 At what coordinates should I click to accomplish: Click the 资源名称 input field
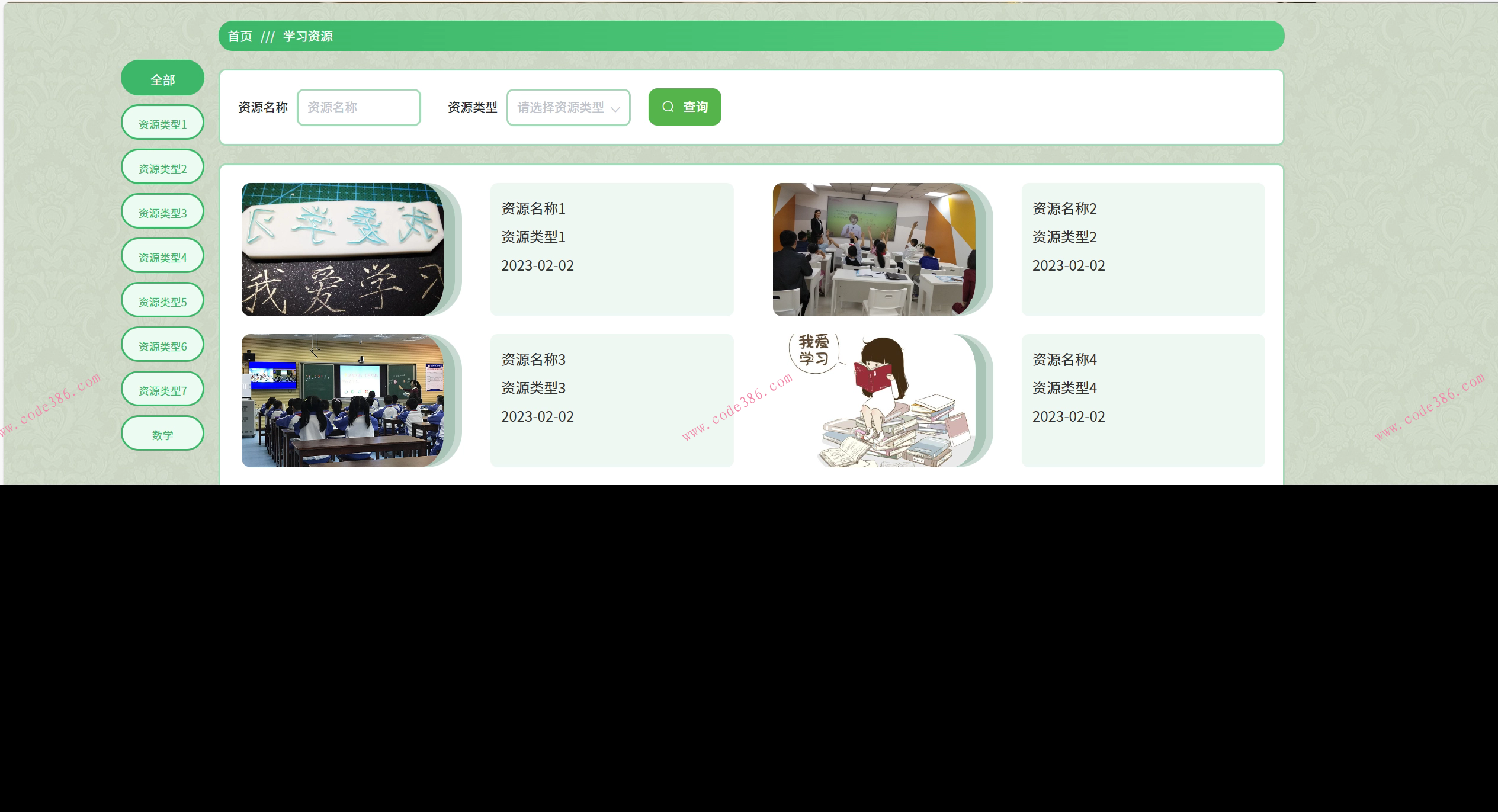(358, 107)
